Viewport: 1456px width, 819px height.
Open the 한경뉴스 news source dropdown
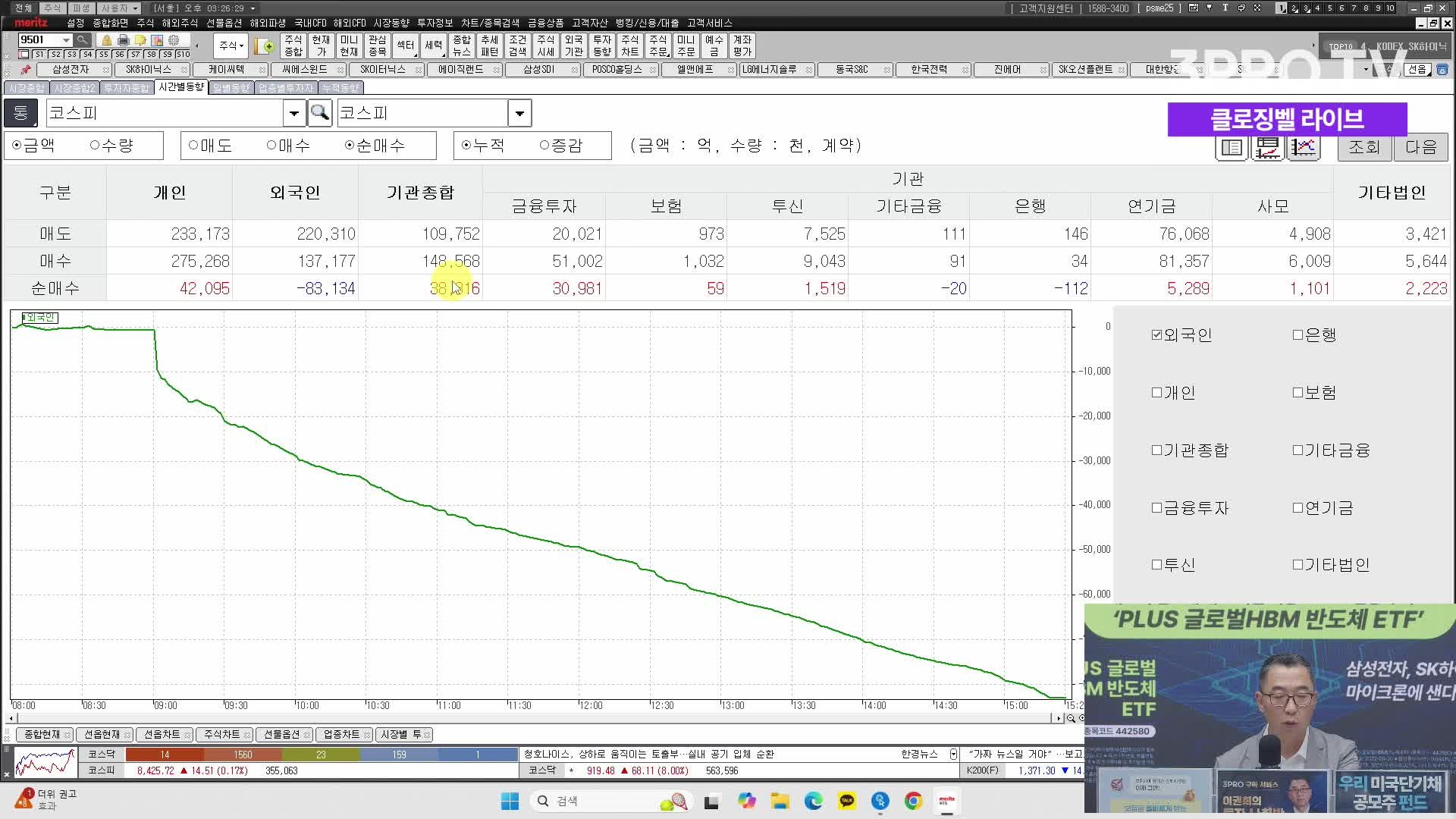point(953,755)
